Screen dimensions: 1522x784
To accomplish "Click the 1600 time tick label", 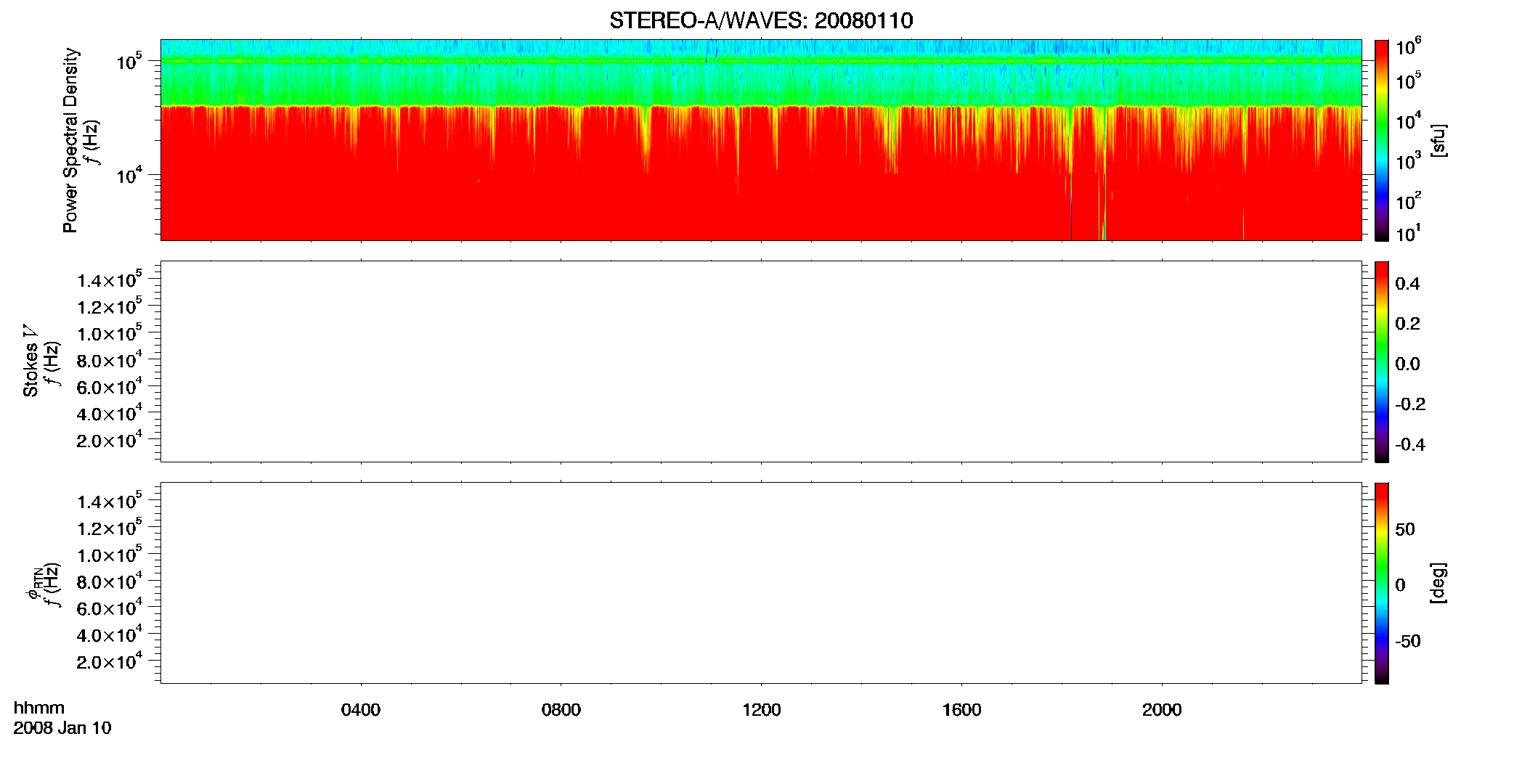I will point(961,709).
